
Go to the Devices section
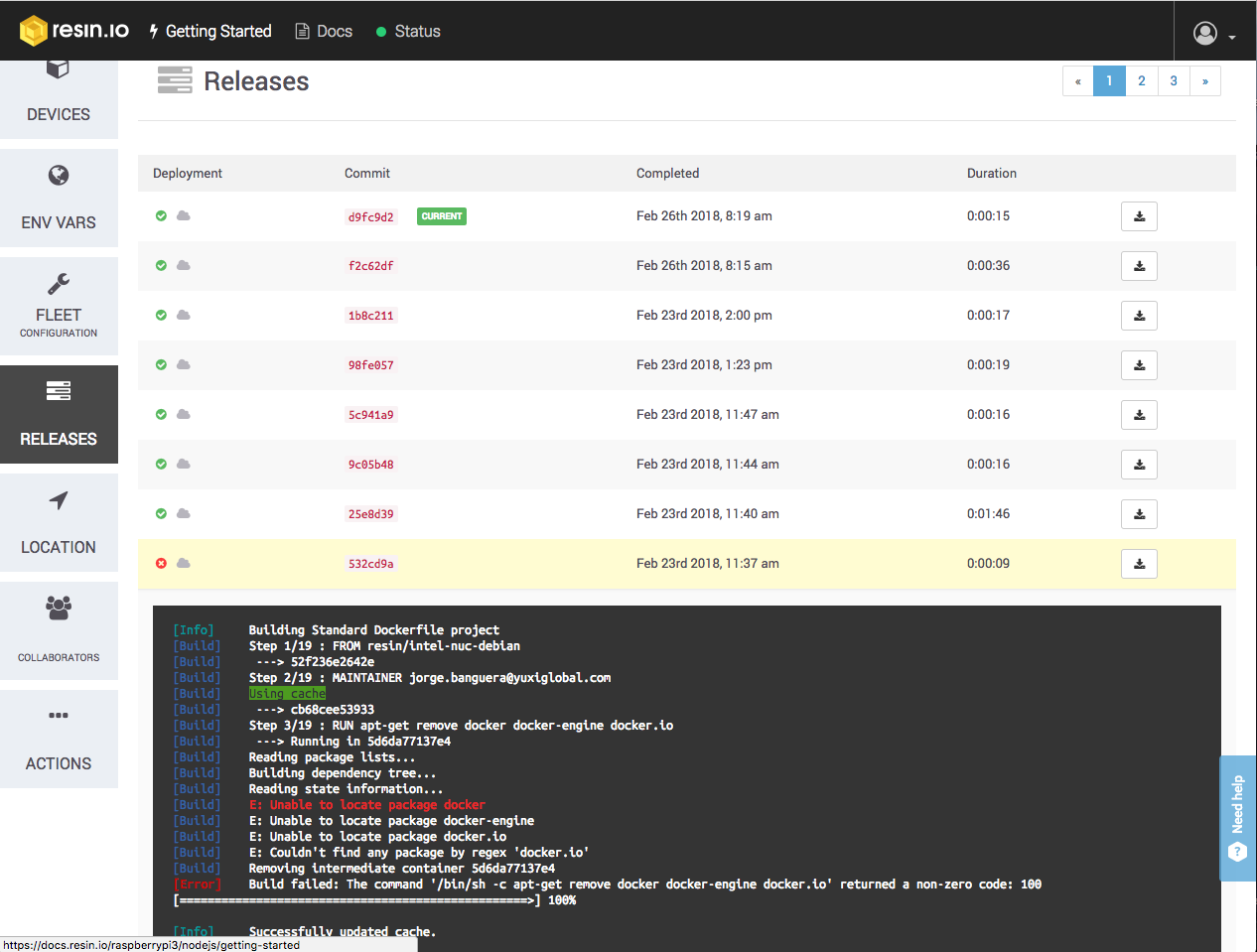(x=59, y=99)
